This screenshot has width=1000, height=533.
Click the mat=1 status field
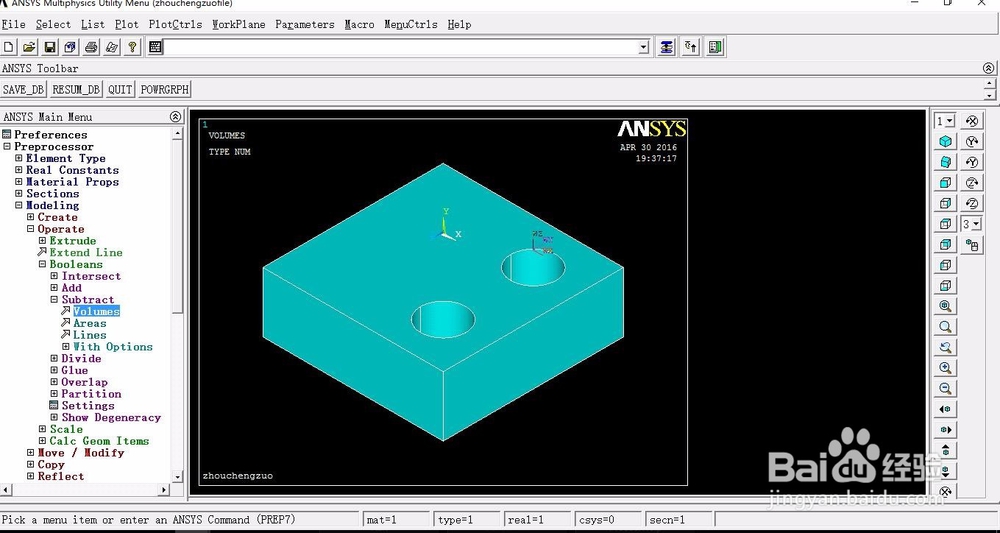(395, 520)
